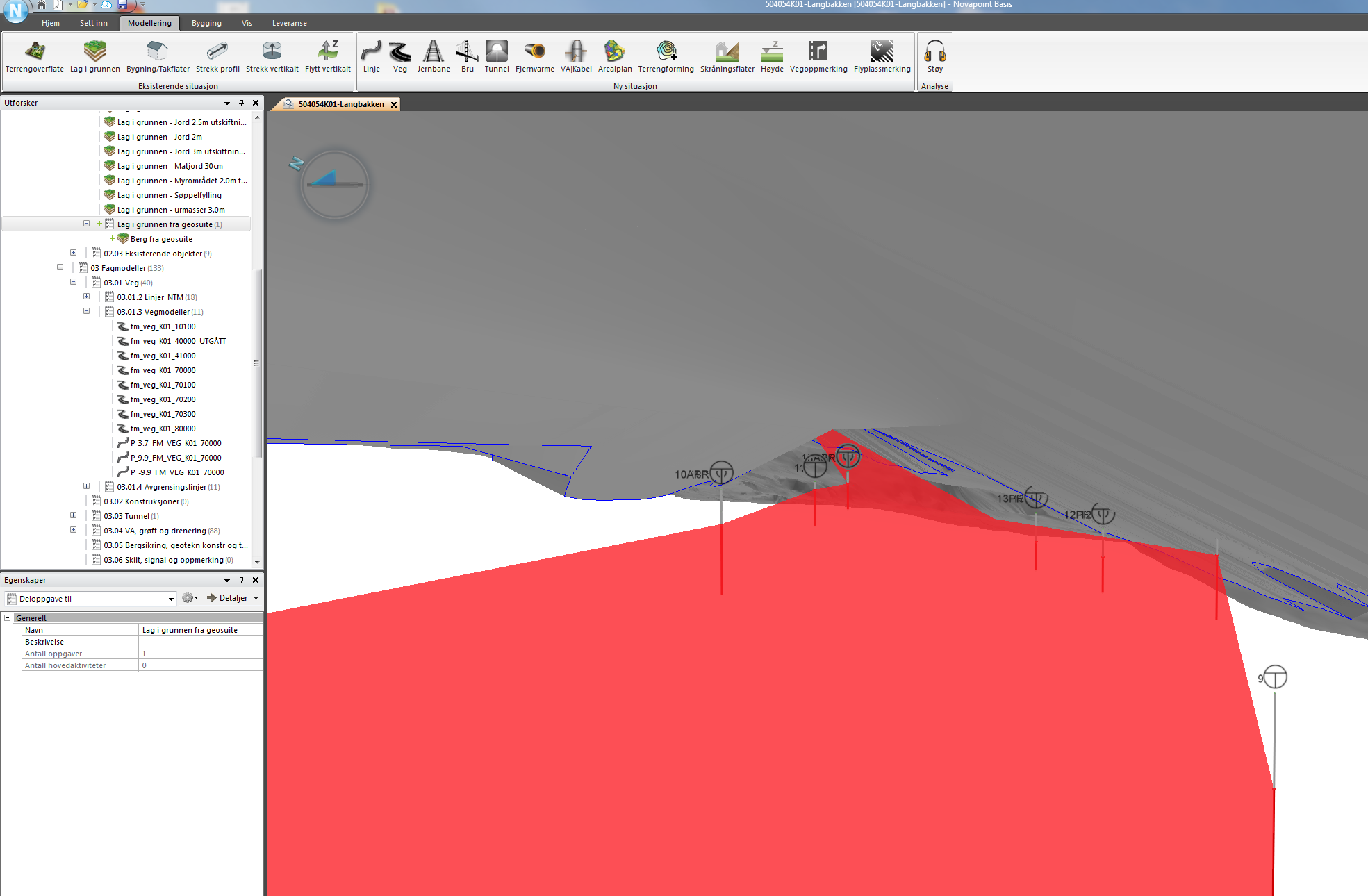The image size is (1368, 896).
Task: Collapse the Generelt properties group
Action: coord(8,617)
